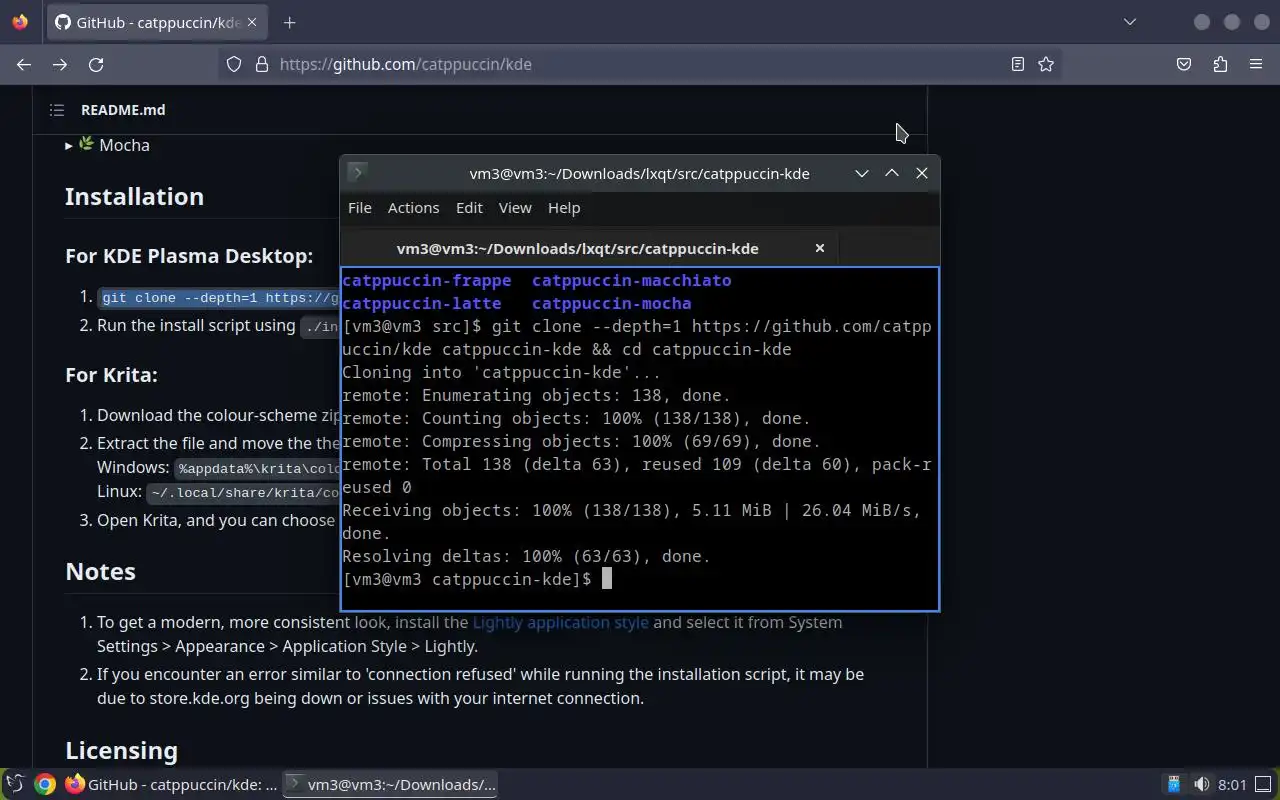Screen dimensions: 1280x800
Task: Open the tracking protection shield icon
Action: click(234, 64)
